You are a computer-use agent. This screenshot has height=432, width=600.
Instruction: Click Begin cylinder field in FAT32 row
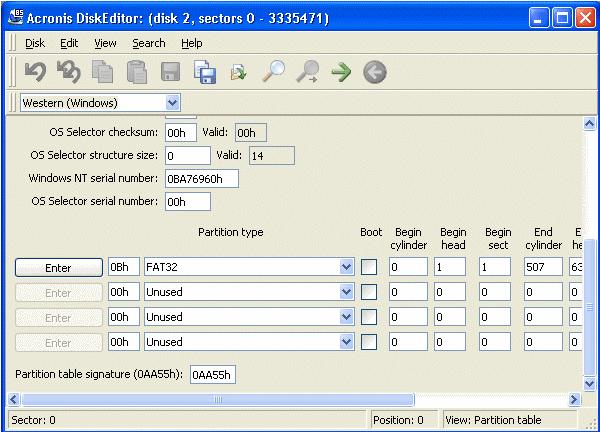[408, 267]
